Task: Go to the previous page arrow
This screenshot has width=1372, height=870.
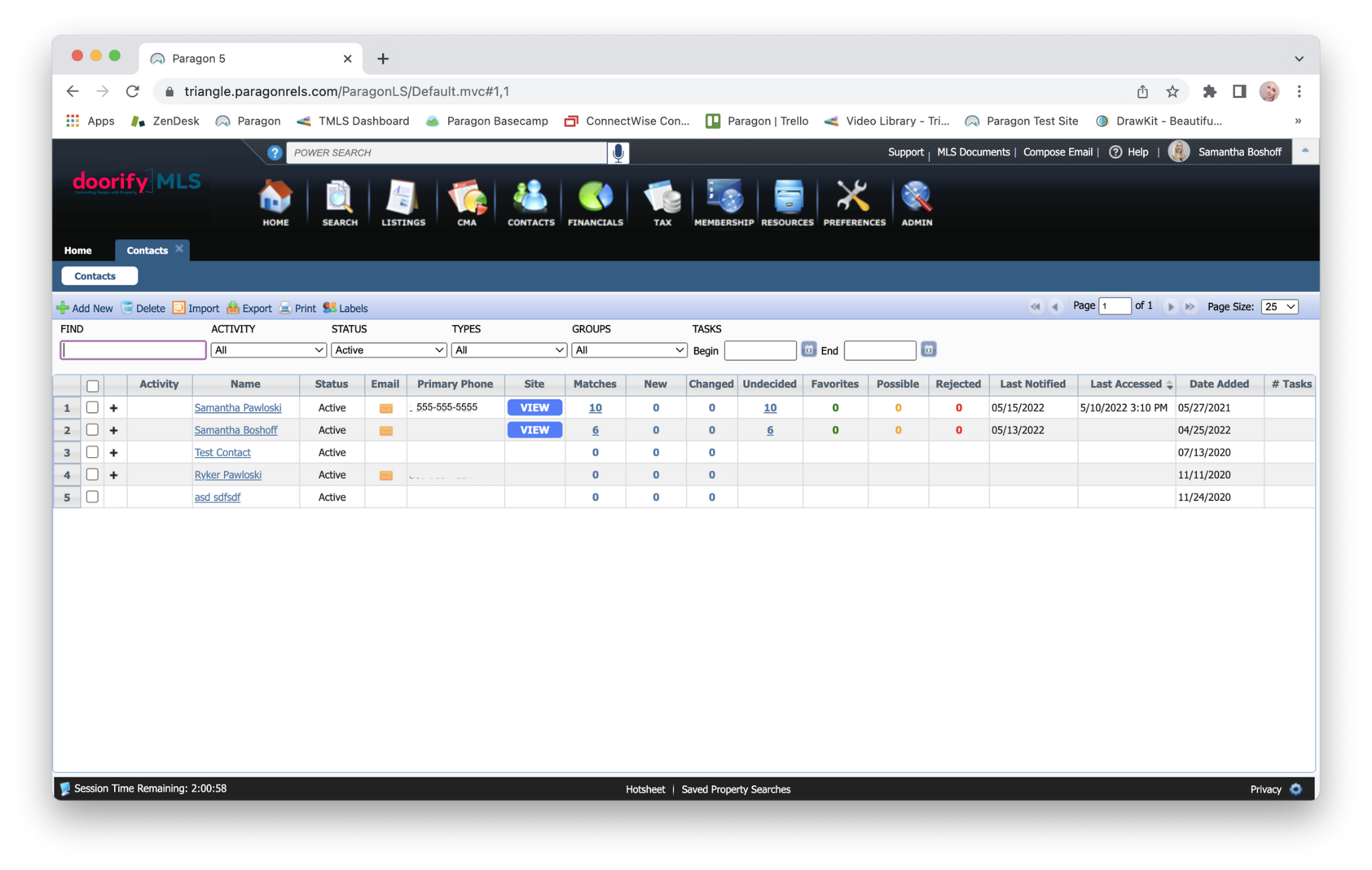Action: (x=1055, y=307)
